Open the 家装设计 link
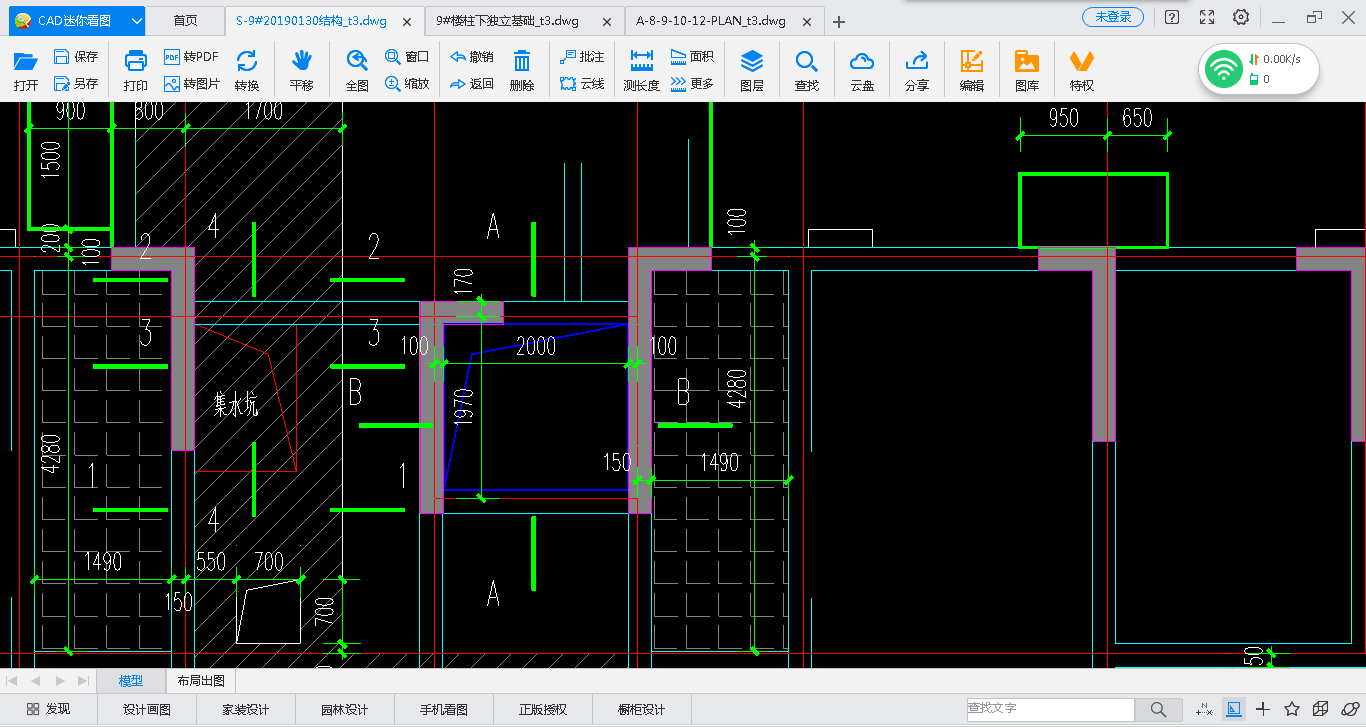The height and width of the screenshot is (727, 1366). (246, 709)
